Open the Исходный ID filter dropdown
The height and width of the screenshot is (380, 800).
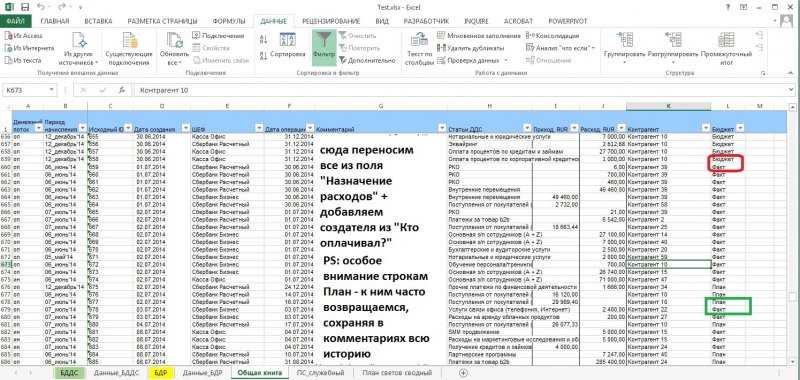tap(128, 129)
